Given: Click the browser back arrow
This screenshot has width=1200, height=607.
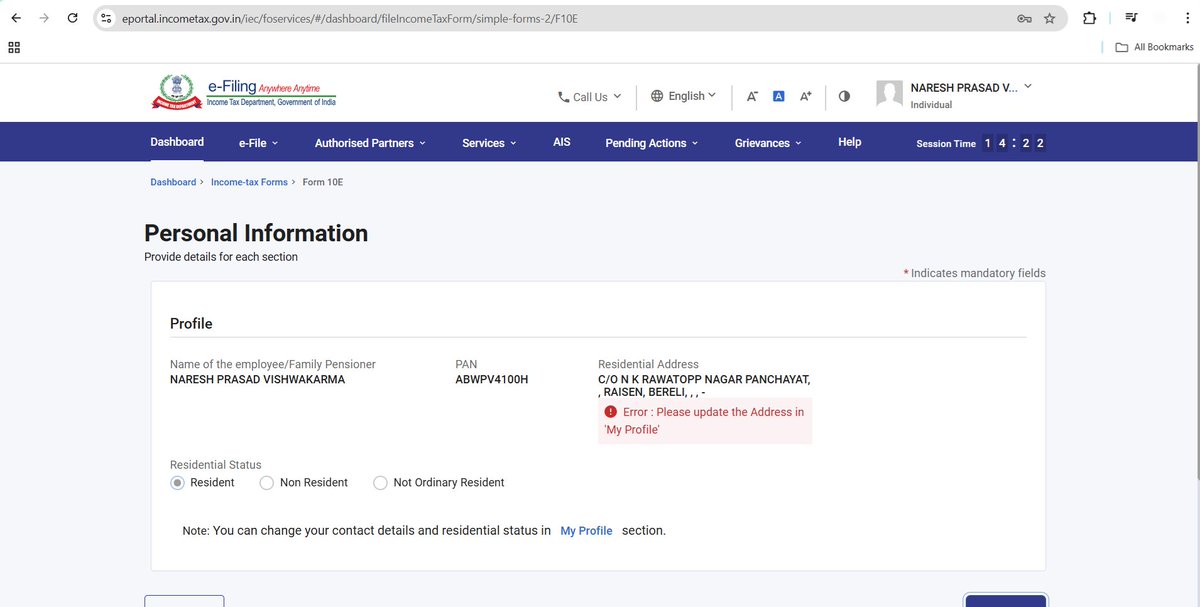Looking at the screenshot, I should pos(15,18).
